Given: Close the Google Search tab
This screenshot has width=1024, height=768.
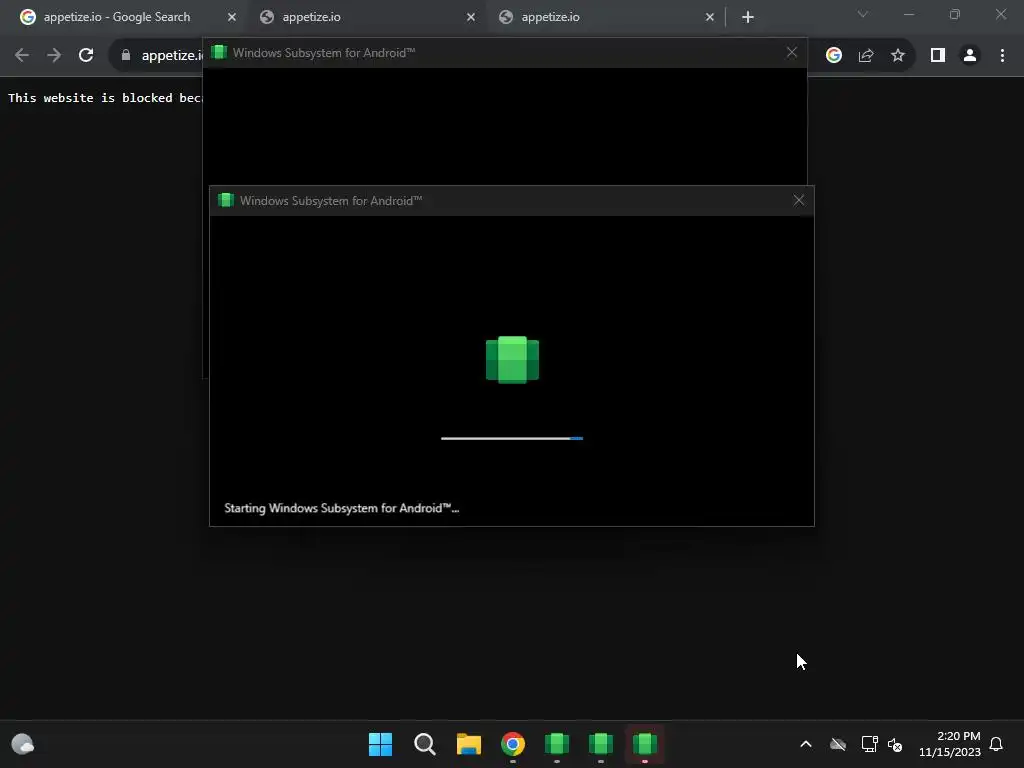Looking at the screenshot, I should click(232, 17).
